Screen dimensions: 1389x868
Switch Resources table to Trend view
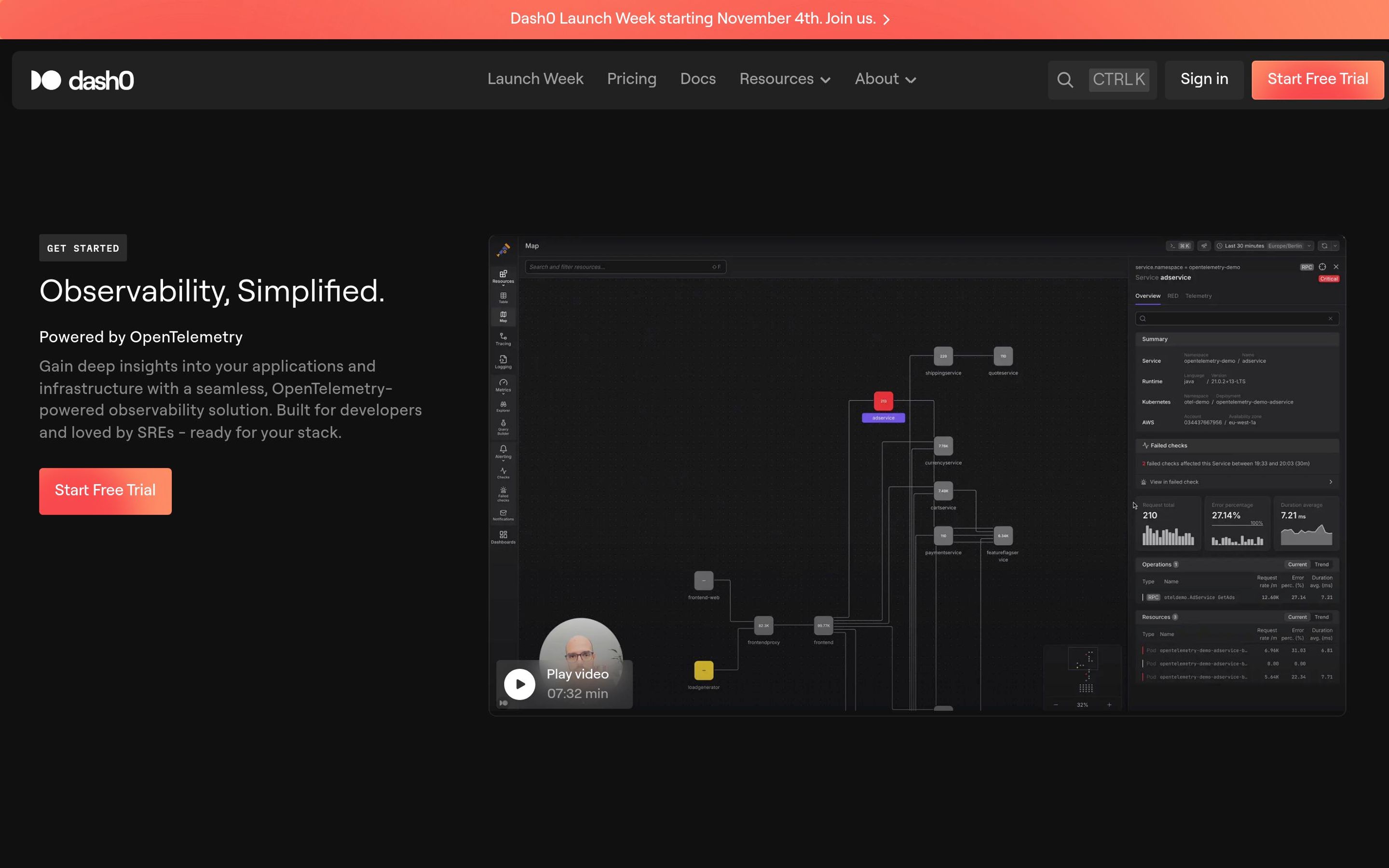(x=1321, y=617)
